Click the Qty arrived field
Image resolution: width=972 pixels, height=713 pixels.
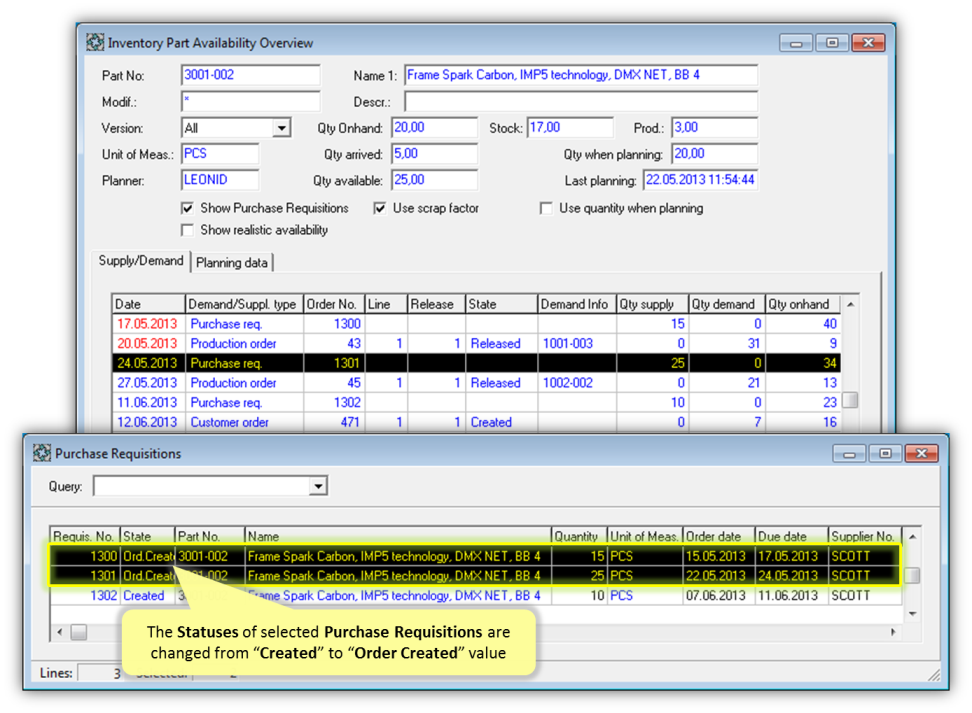pyautogui.click(x=434, y=154)
